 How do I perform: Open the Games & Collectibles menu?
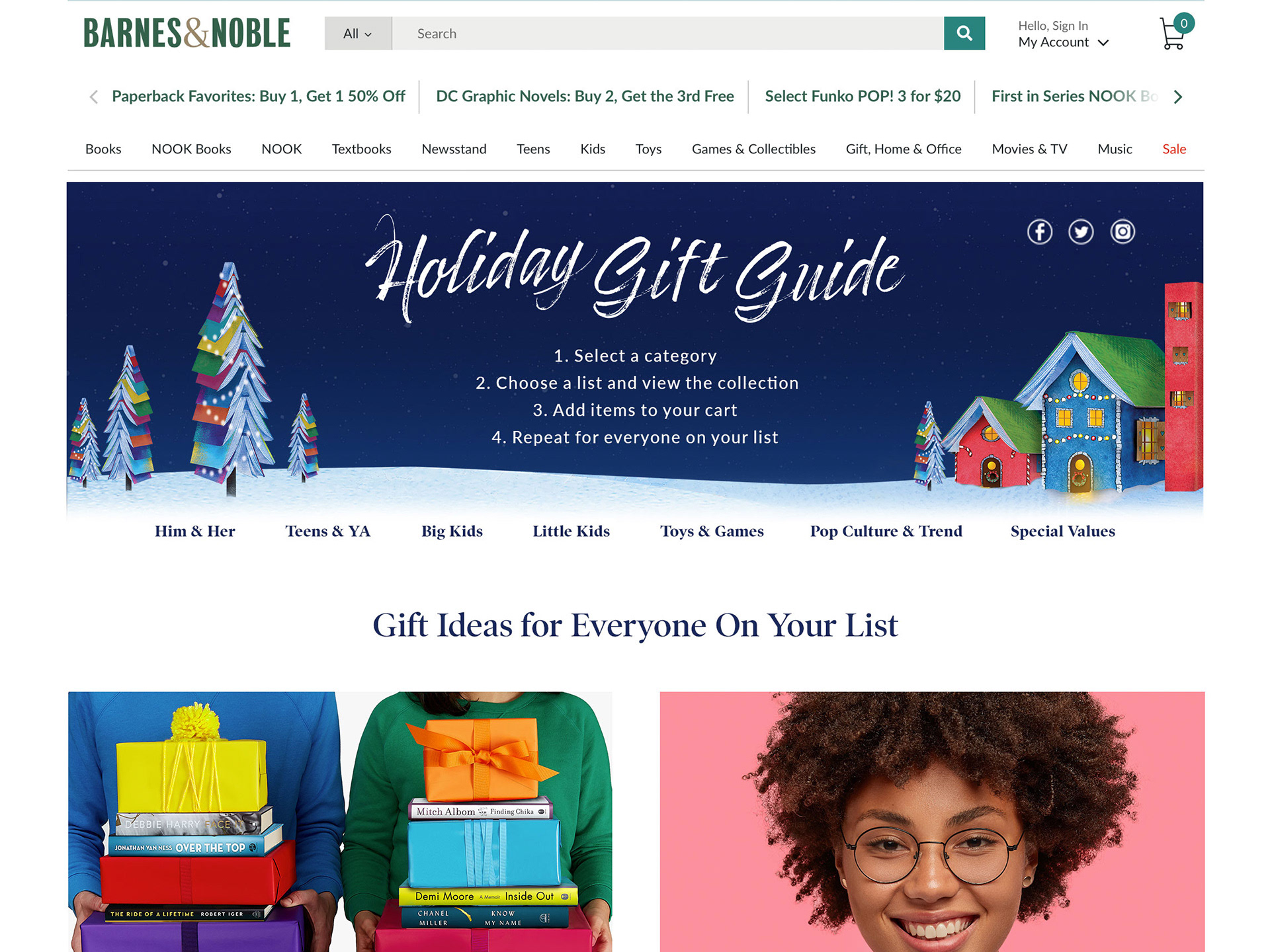click(753, 149)
